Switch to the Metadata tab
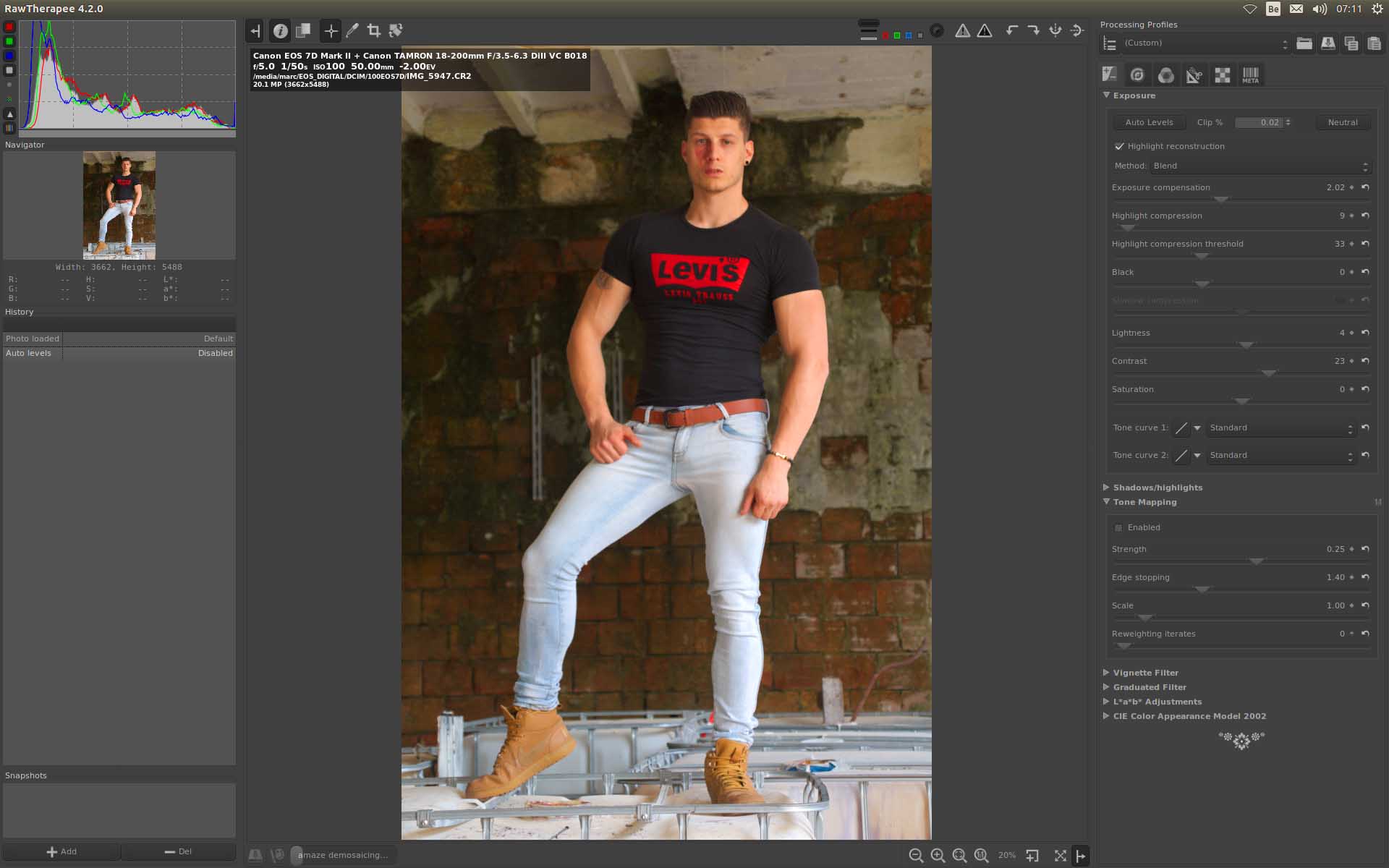1389x868 pixels. tap(1250, 75)
